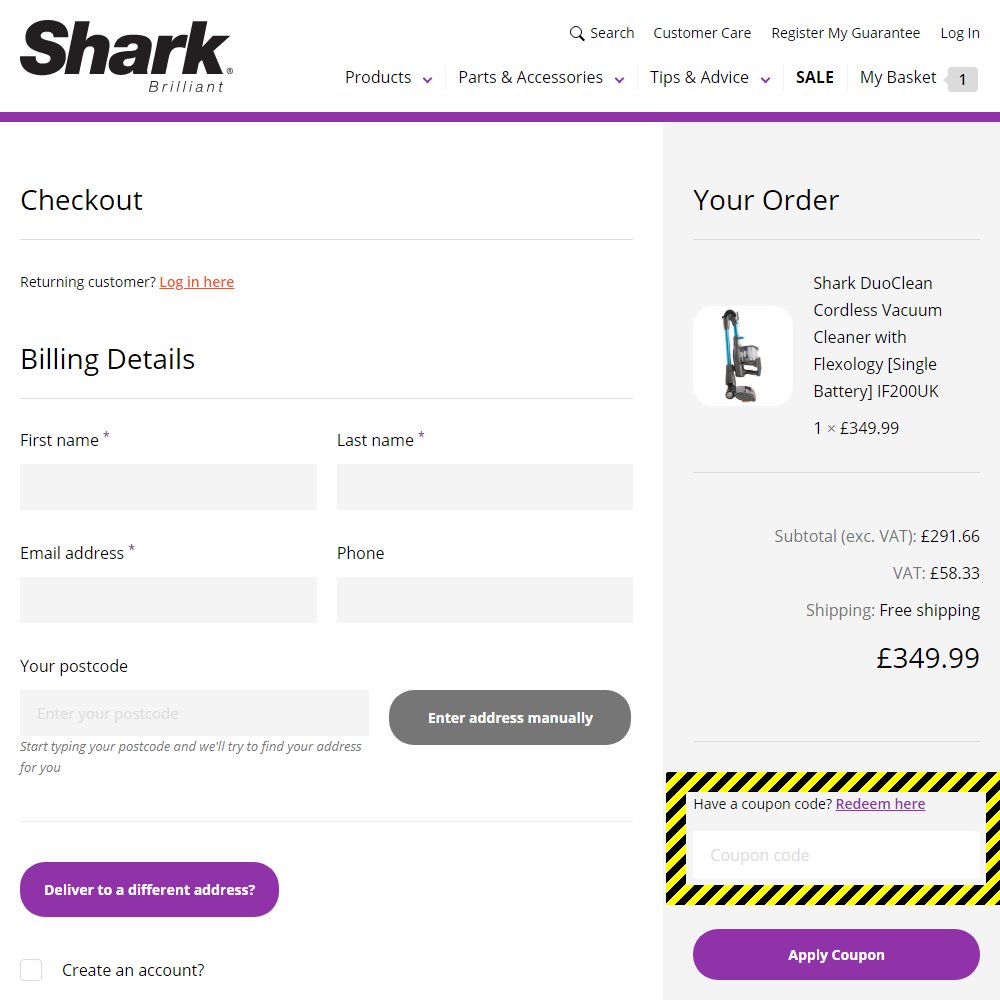Click Redeem here for coupon code
Viewport: 1000px width, 1000px height.
[x=880, y=804]
